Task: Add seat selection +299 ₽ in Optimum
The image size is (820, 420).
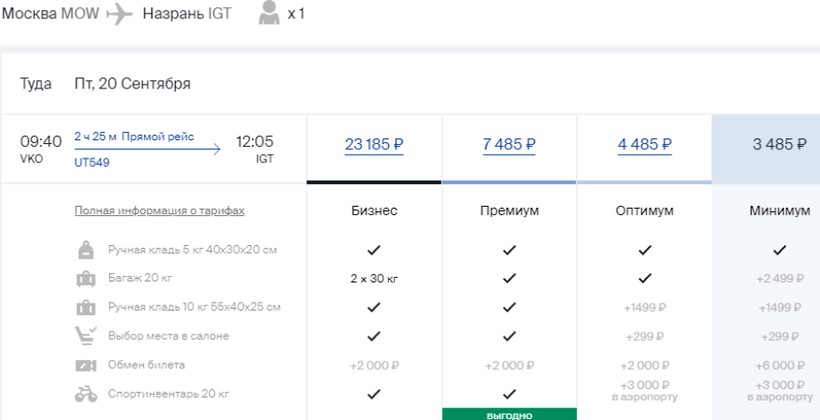Action: tap(644, 336)
